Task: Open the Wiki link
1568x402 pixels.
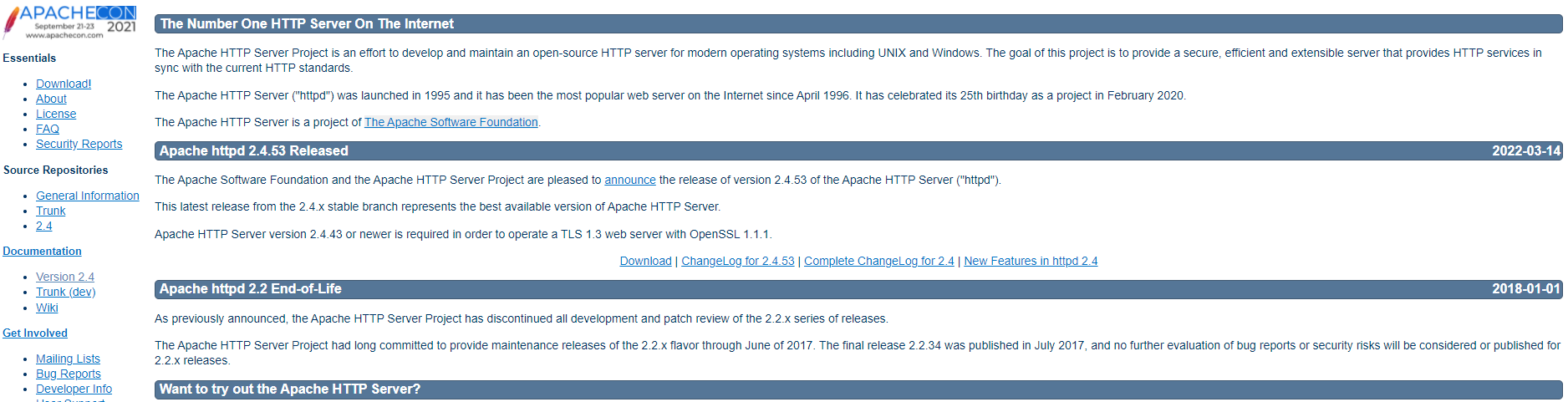Action: pos(47,308)
